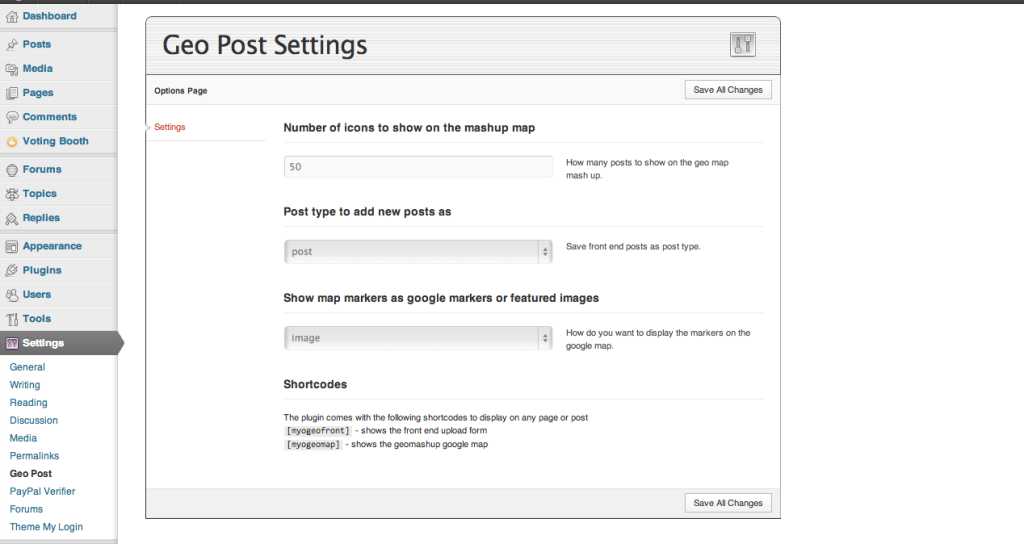Expand the map marker image dropdown
This screenshot has width=1024, height=544.
tap(418, 338)
